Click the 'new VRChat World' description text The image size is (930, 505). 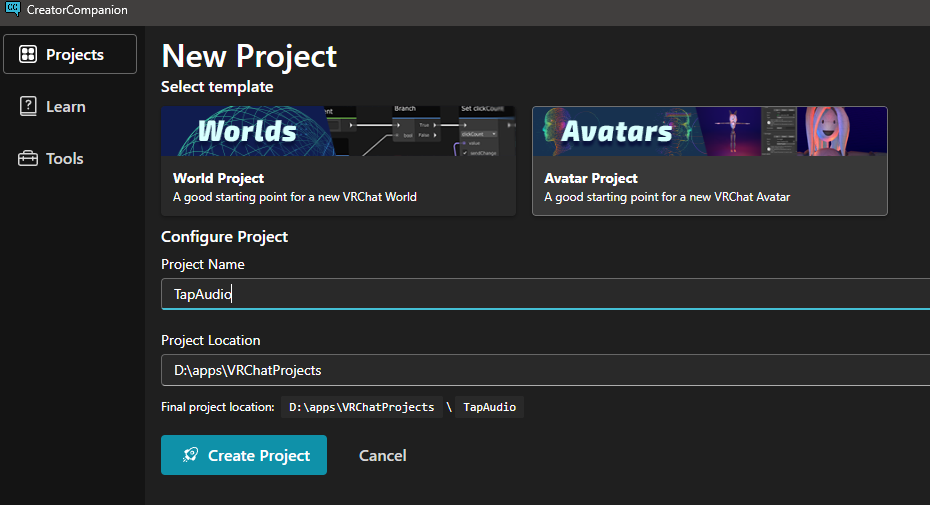[295, 197]
